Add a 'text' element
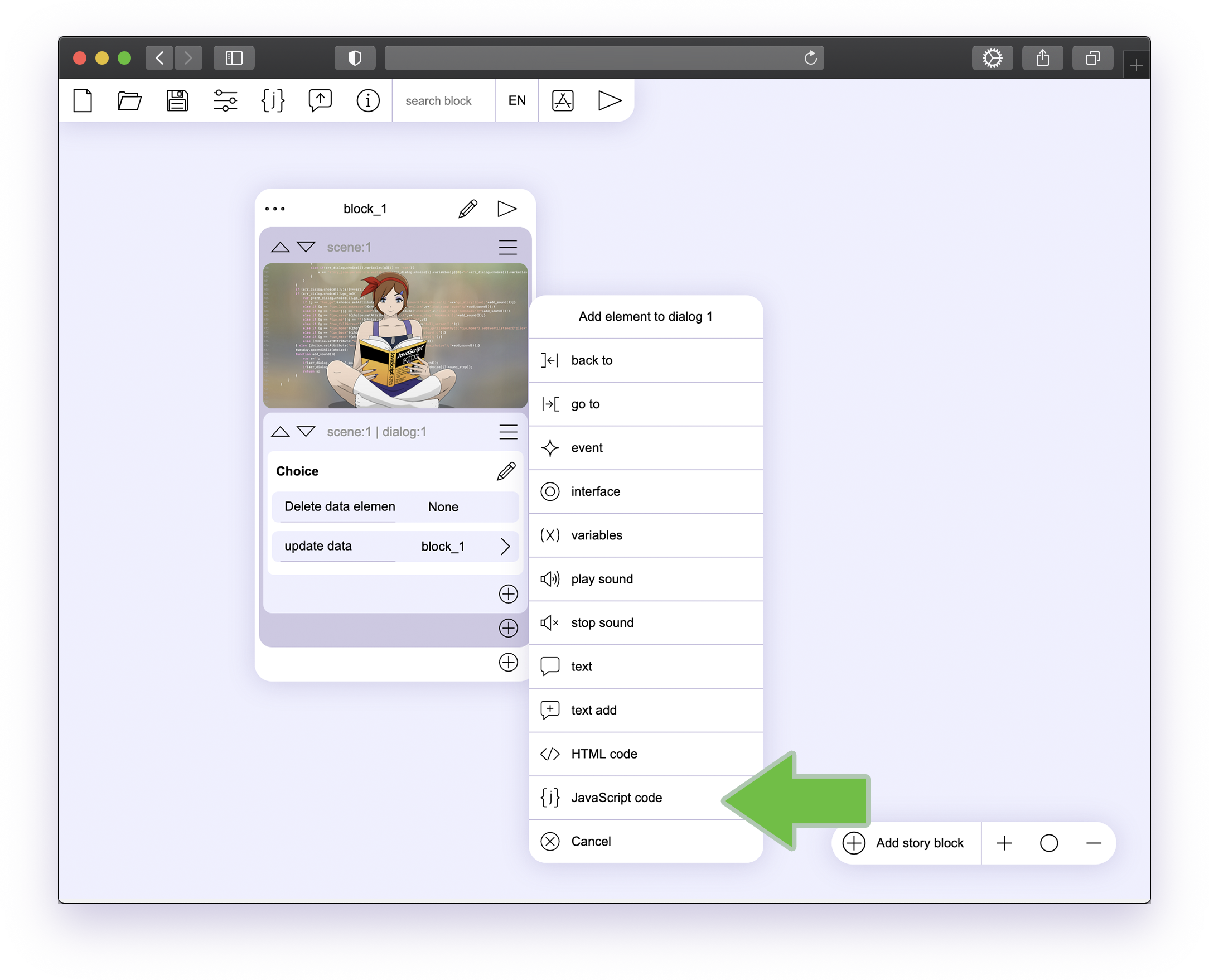Image resolution: width=1209 pixels, height=980 pixels. 646,667
